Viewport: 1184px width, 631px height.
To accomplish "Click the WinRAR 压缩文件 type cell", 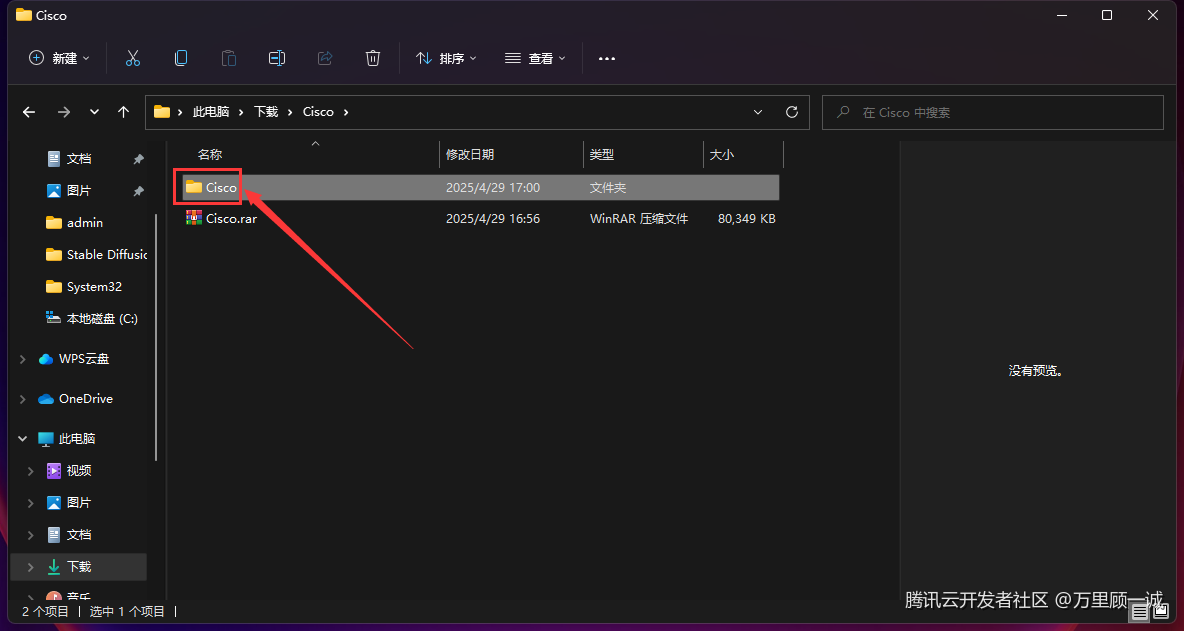I will tap(639, 219).
